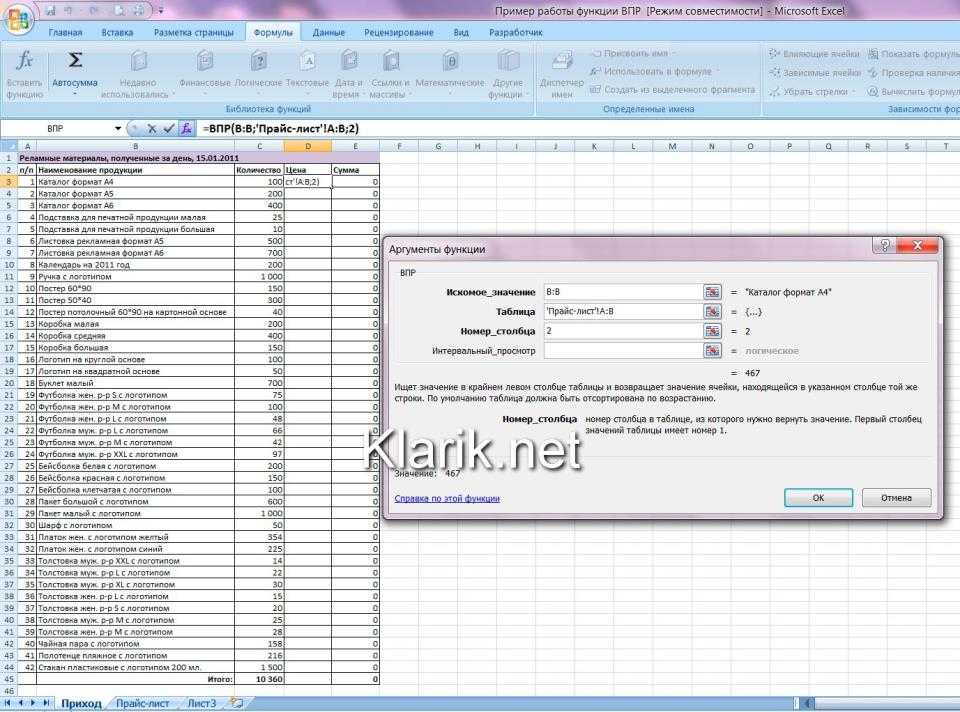Open Math functions library

[450, 70]
